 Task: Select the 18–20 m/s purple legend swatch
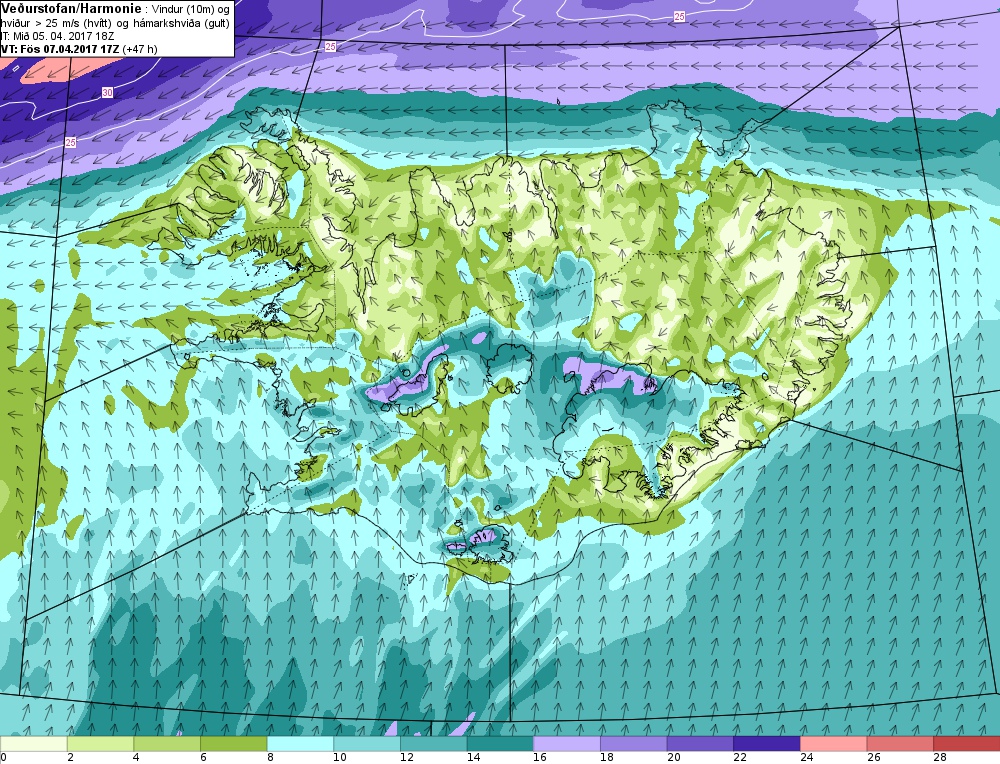pos(633,744)
